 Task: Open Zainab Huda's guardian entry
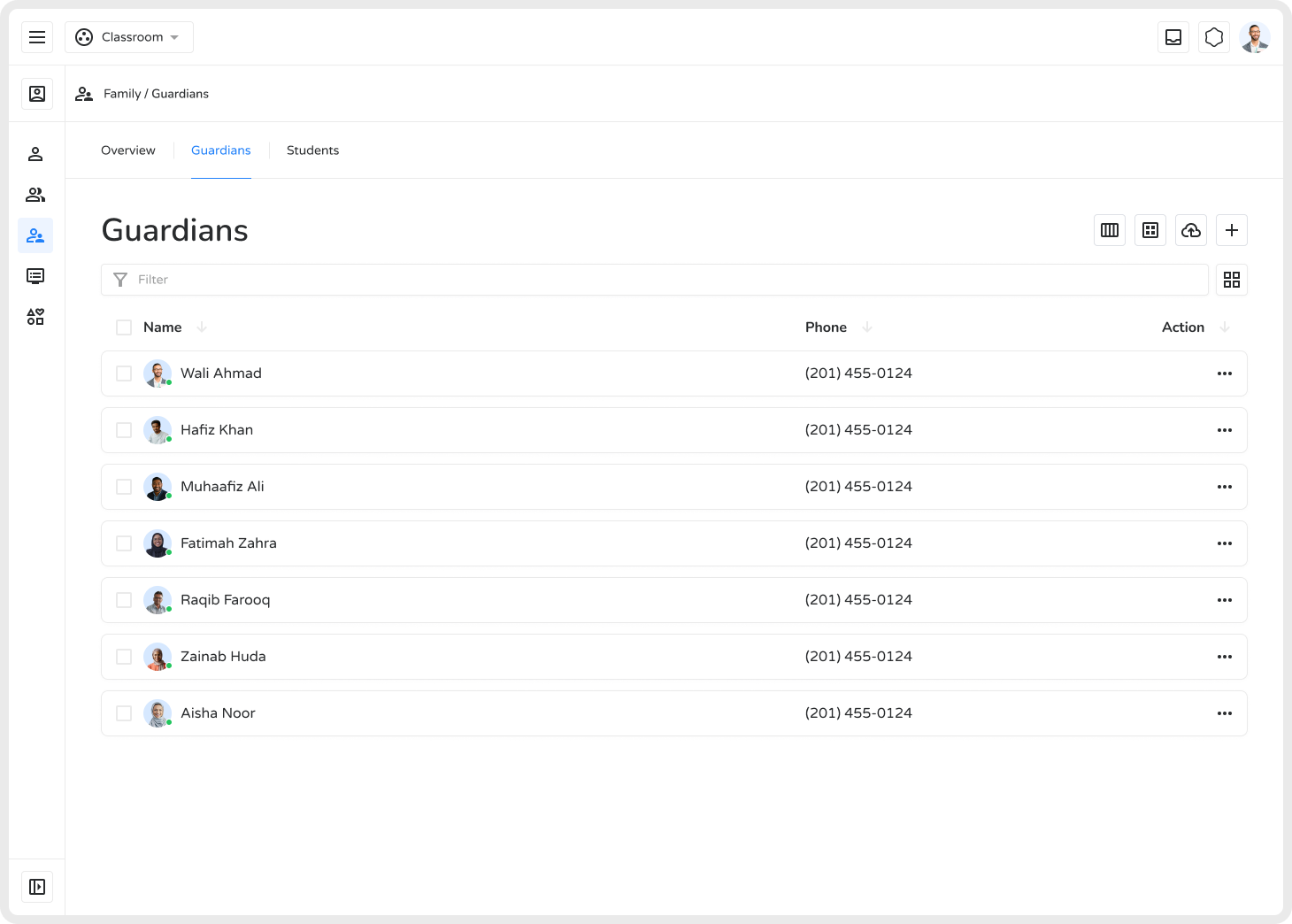click(223, 657)
